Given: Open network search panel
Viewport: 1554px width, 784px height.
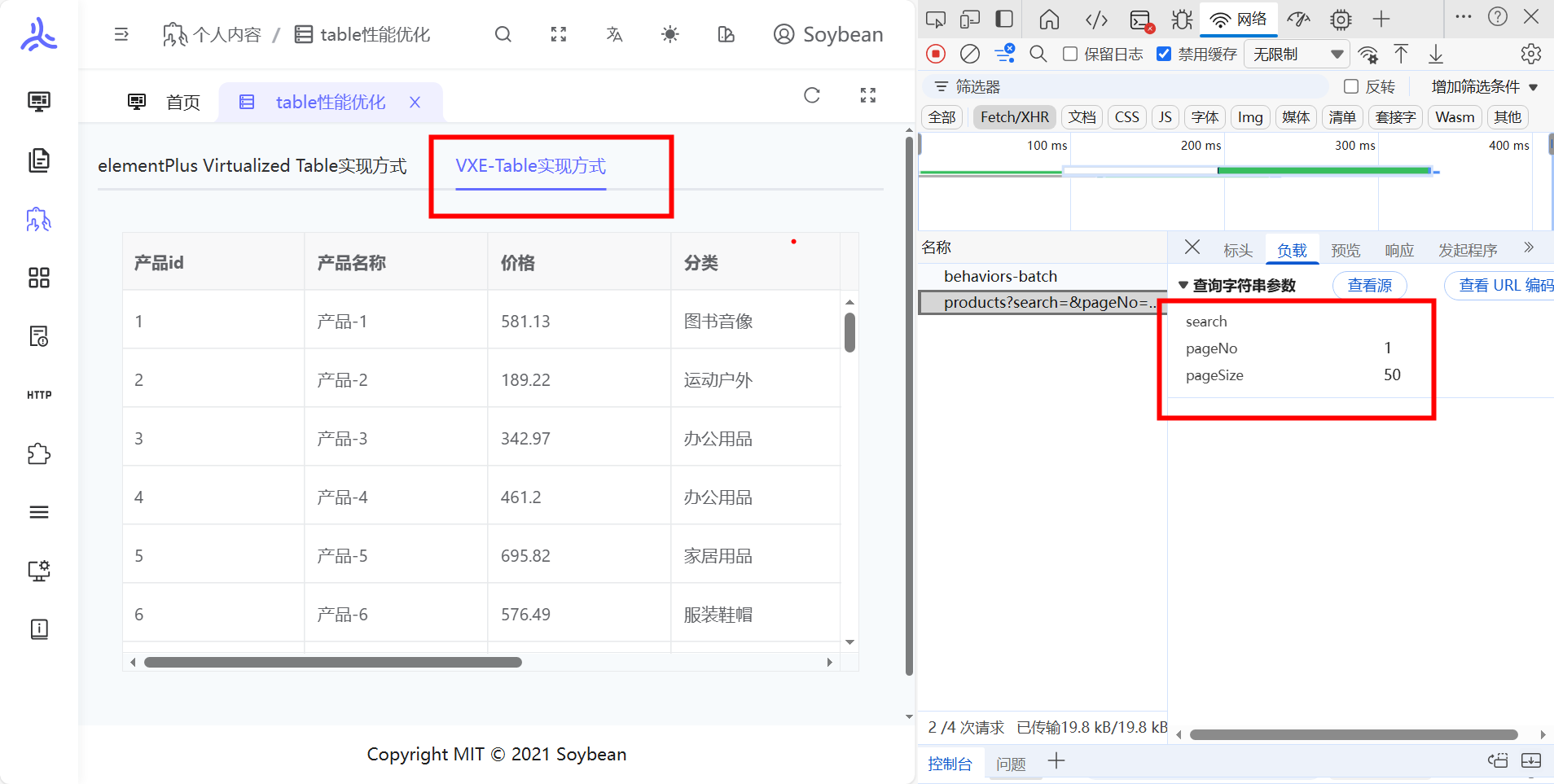Looking at the screenshot, I should coord(1038,54).
